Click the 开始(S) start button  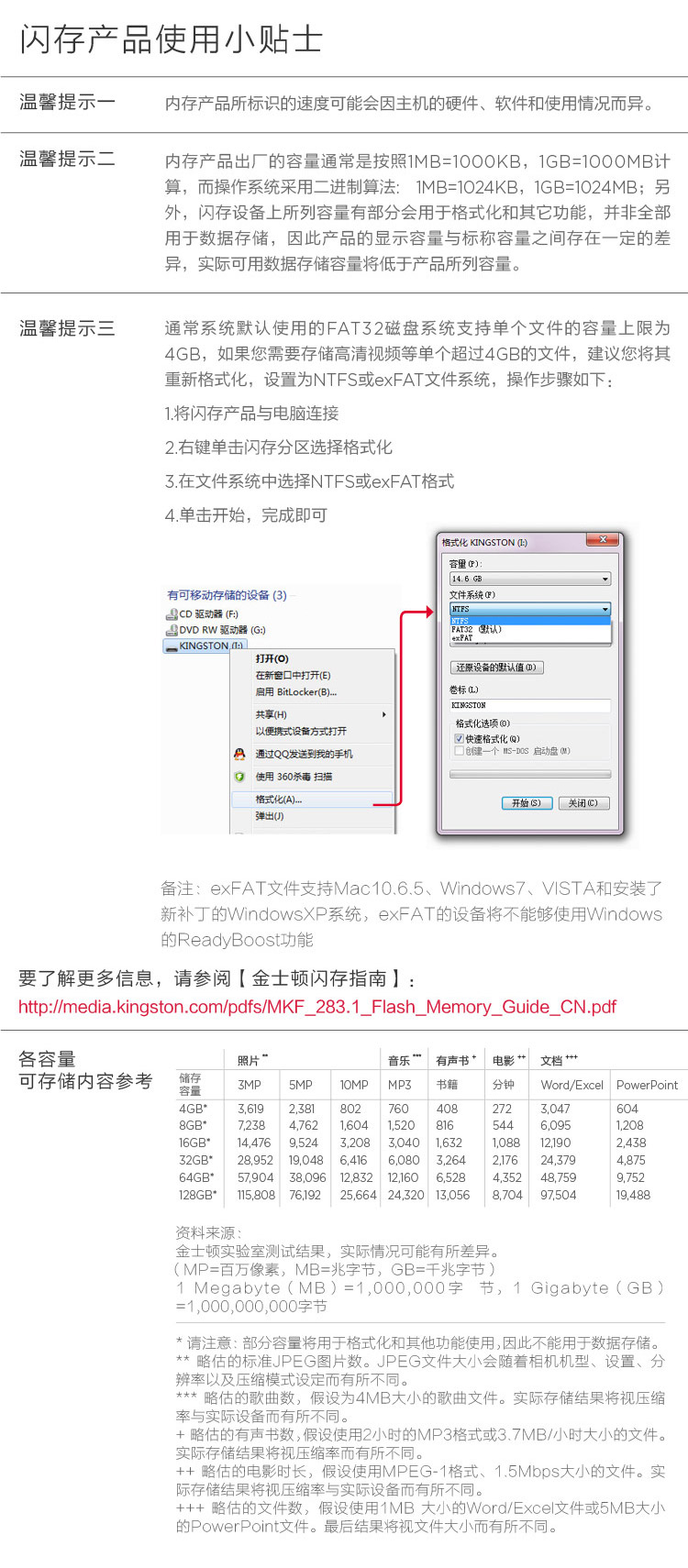coord(527,803)
